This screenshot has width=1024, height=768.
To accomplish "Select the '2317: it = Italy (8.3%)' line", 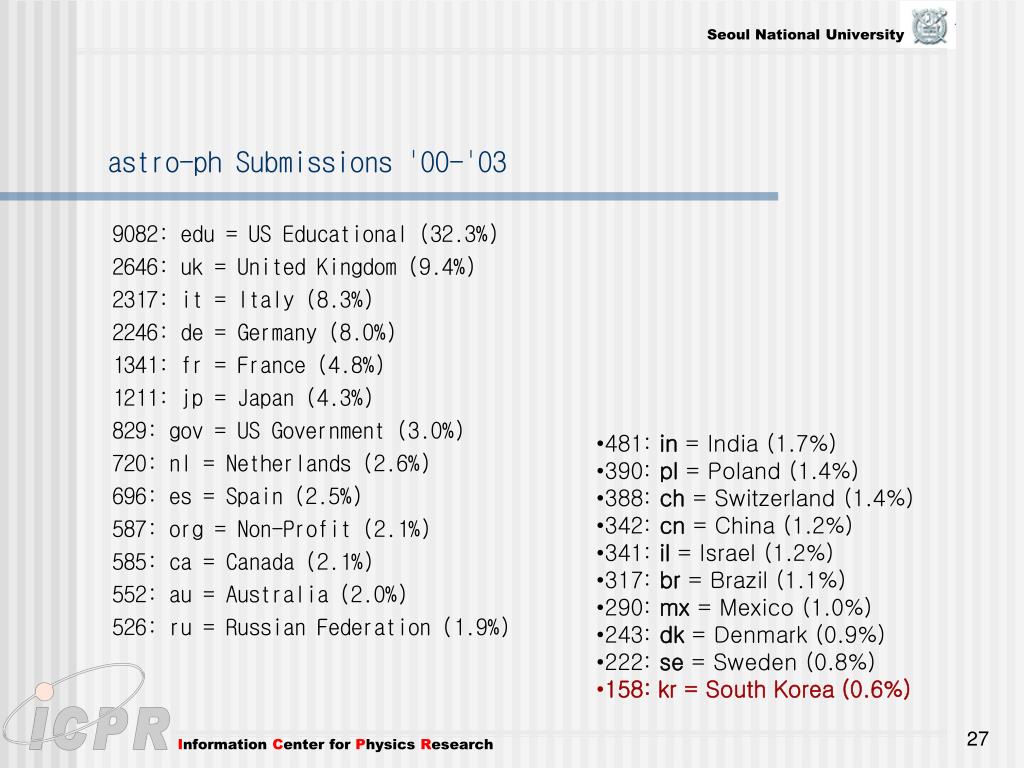I will (242, 300).
